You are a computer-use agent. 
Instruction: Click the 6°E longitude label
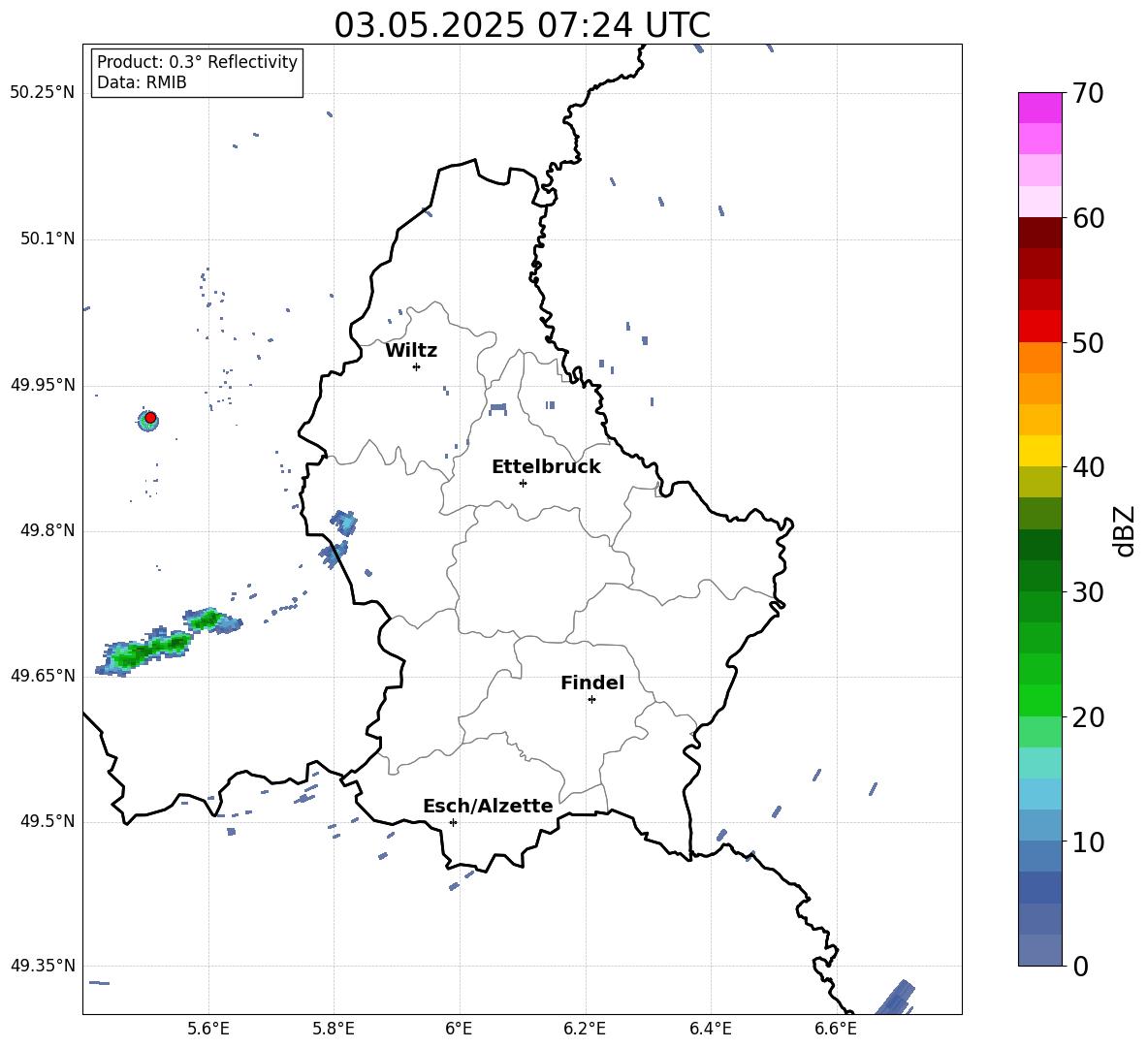coord(460,1030)
